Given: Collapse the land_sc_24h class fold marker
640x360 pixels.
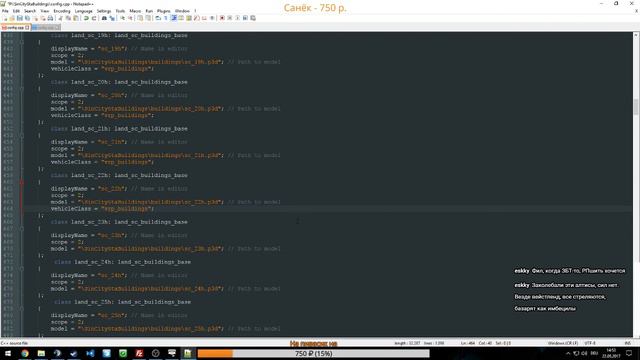Looking at the screenshot, I should (22, 269).
